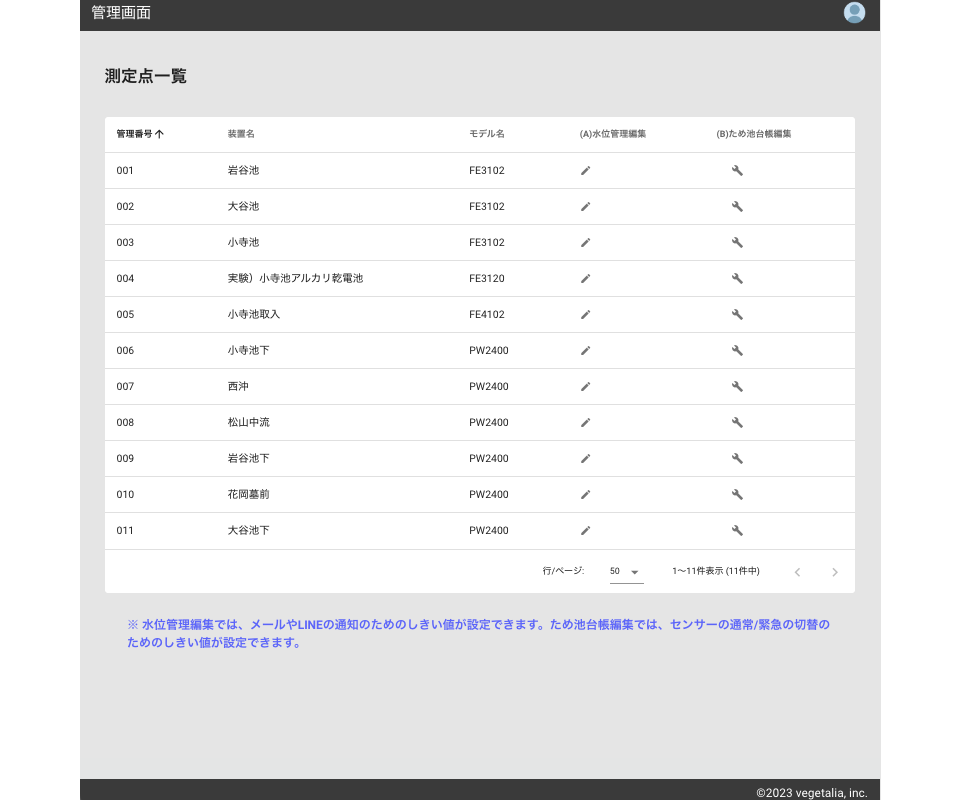Click the wrench icon for 小寺池下
The image size is (960, 800).
coord(737,351)
